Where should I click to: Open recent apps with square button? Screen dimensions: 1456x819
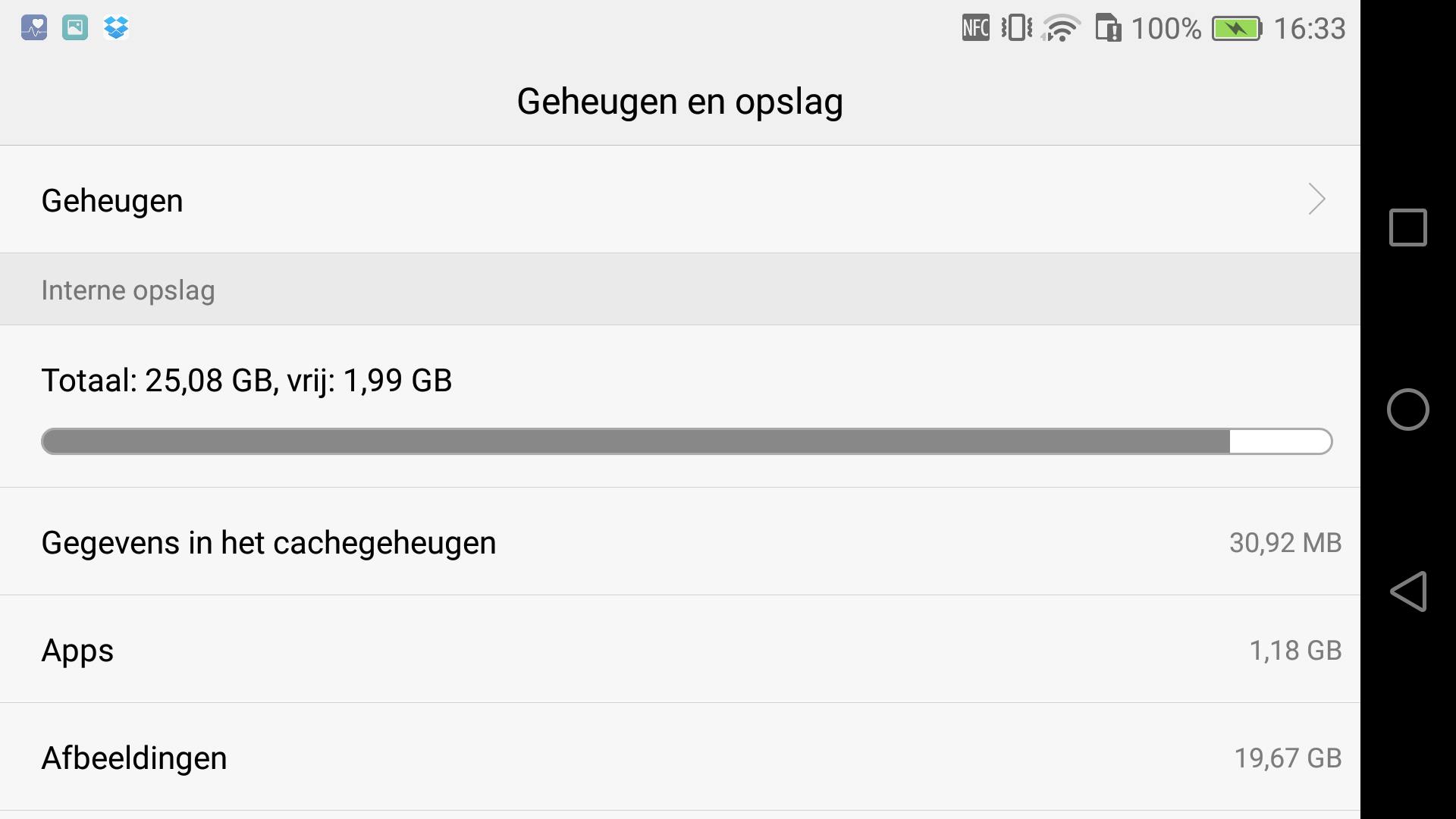pos(1407,227)
